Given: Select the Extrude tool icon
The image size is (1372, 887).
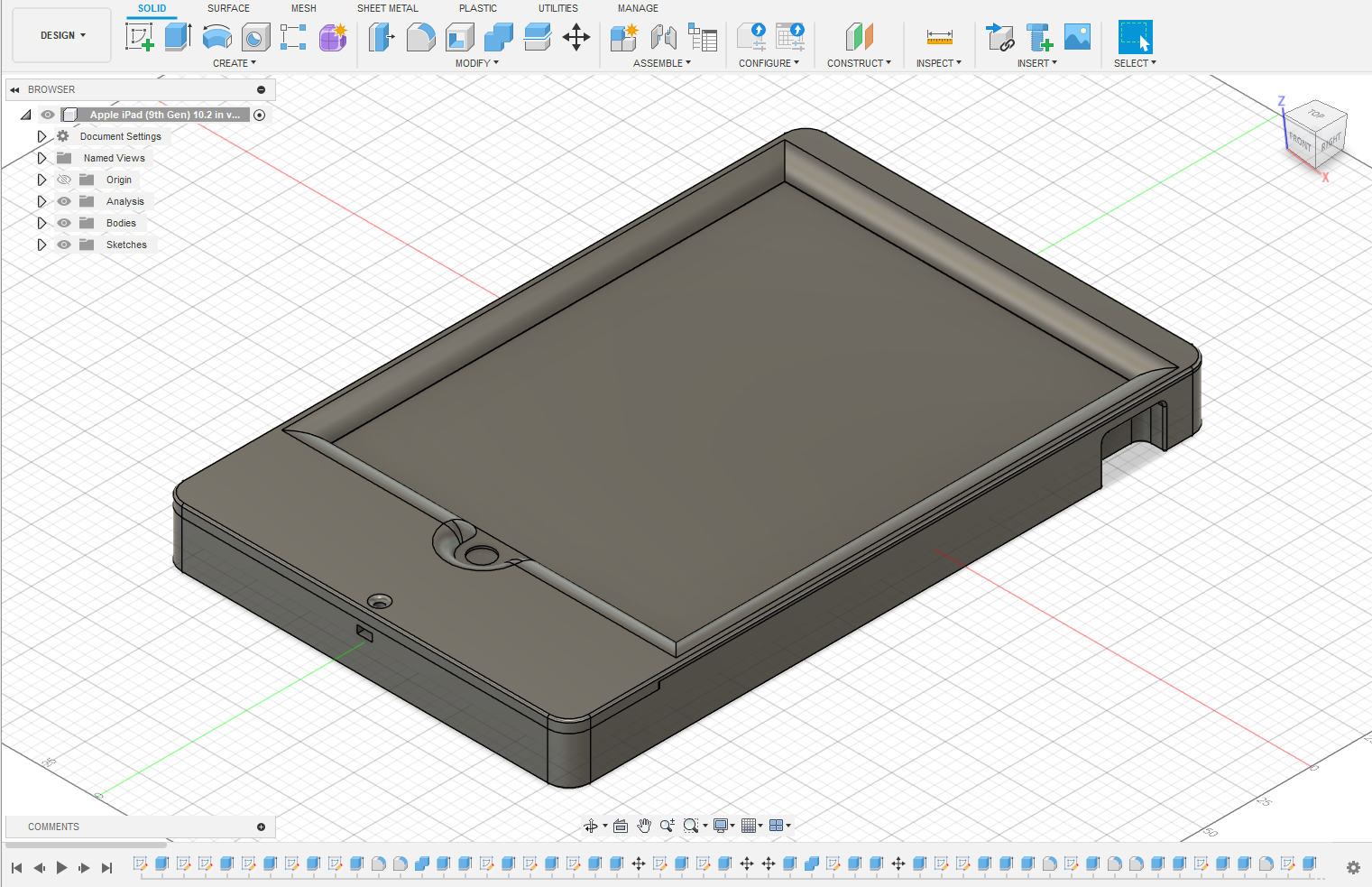Looking at the screenshot, I should (x=178, y=37).
